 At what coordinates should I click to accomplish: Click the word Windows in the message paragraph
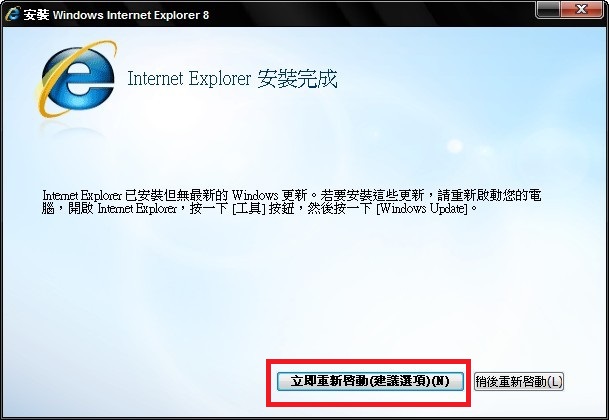tap(255, 195)
